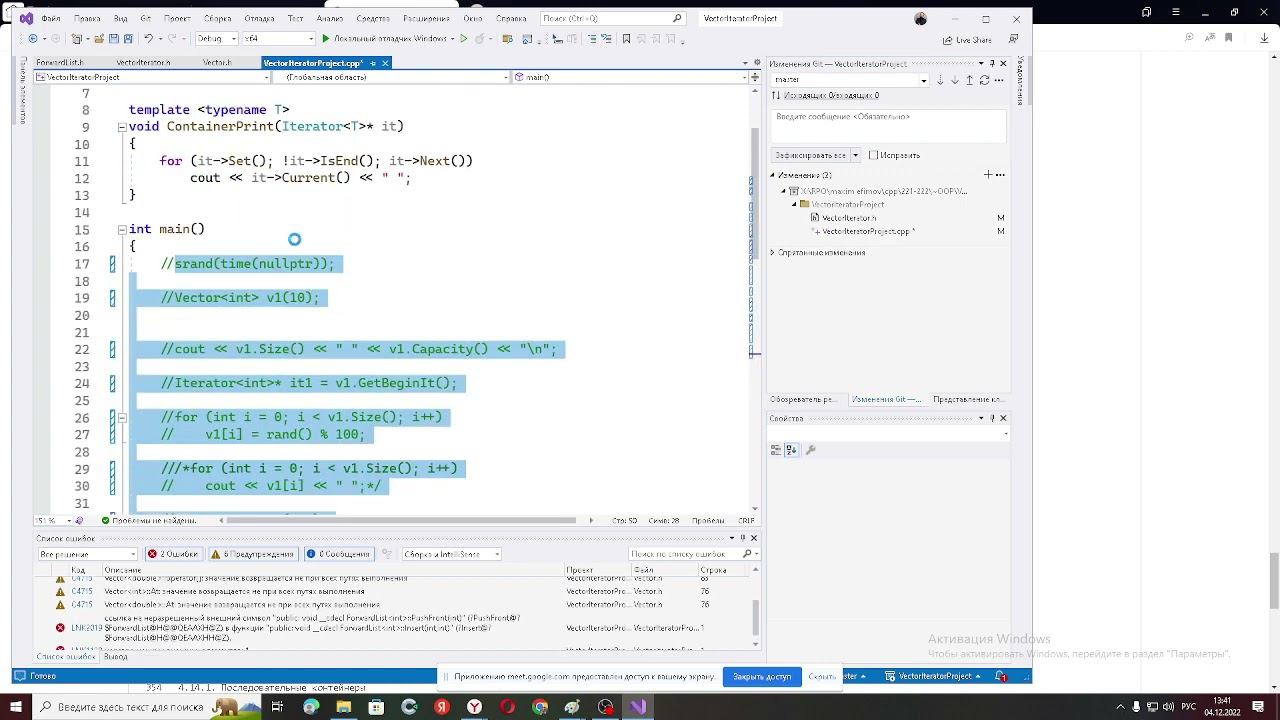Click the commit message input field
This screenshot has width=1280, height=720.
pos(888,126)
